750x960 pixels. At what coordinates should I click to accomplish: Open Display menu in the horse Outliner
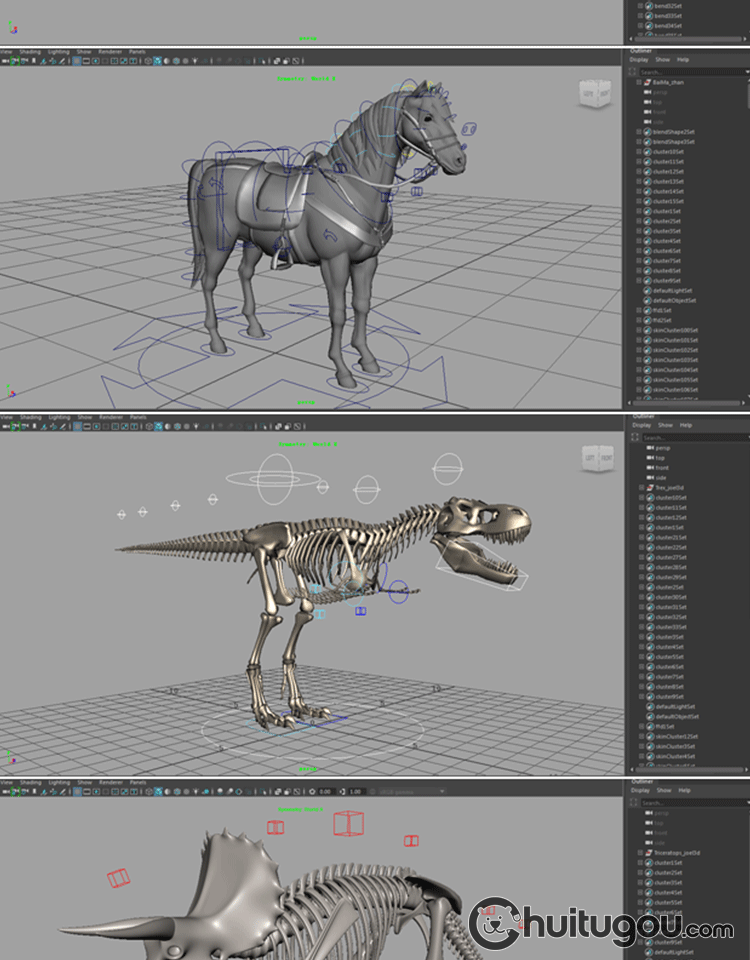point(638,59)
